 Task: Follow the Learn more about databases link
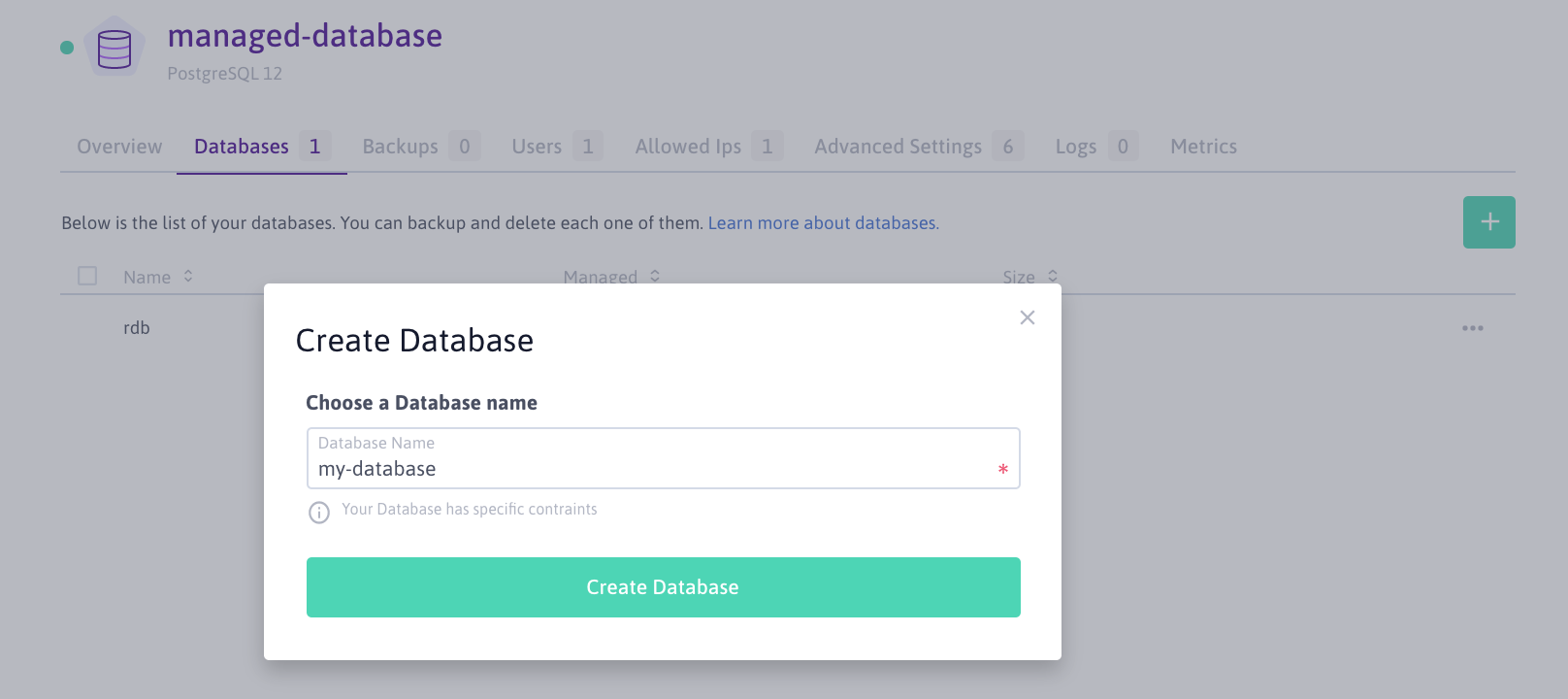[823, 223]
